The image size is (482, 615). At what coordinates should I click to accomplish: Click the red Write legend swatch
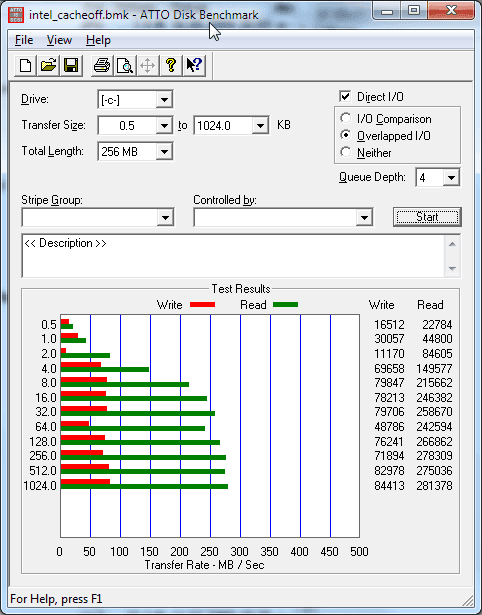[202, 305]
